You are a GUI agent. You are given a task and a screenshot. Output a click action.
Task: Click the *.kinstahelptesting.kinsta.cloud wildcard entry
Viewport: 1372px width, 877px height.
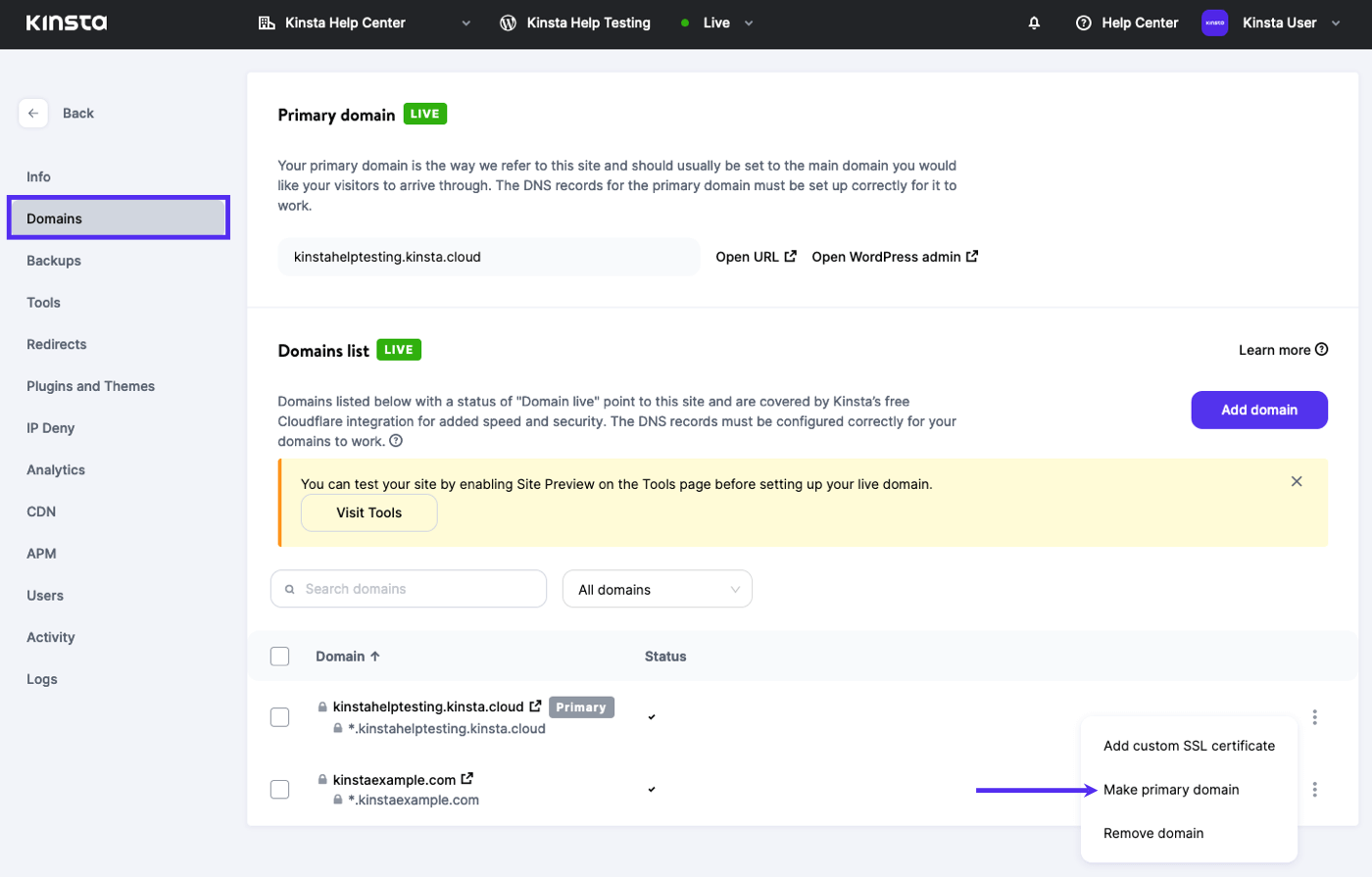447,728
